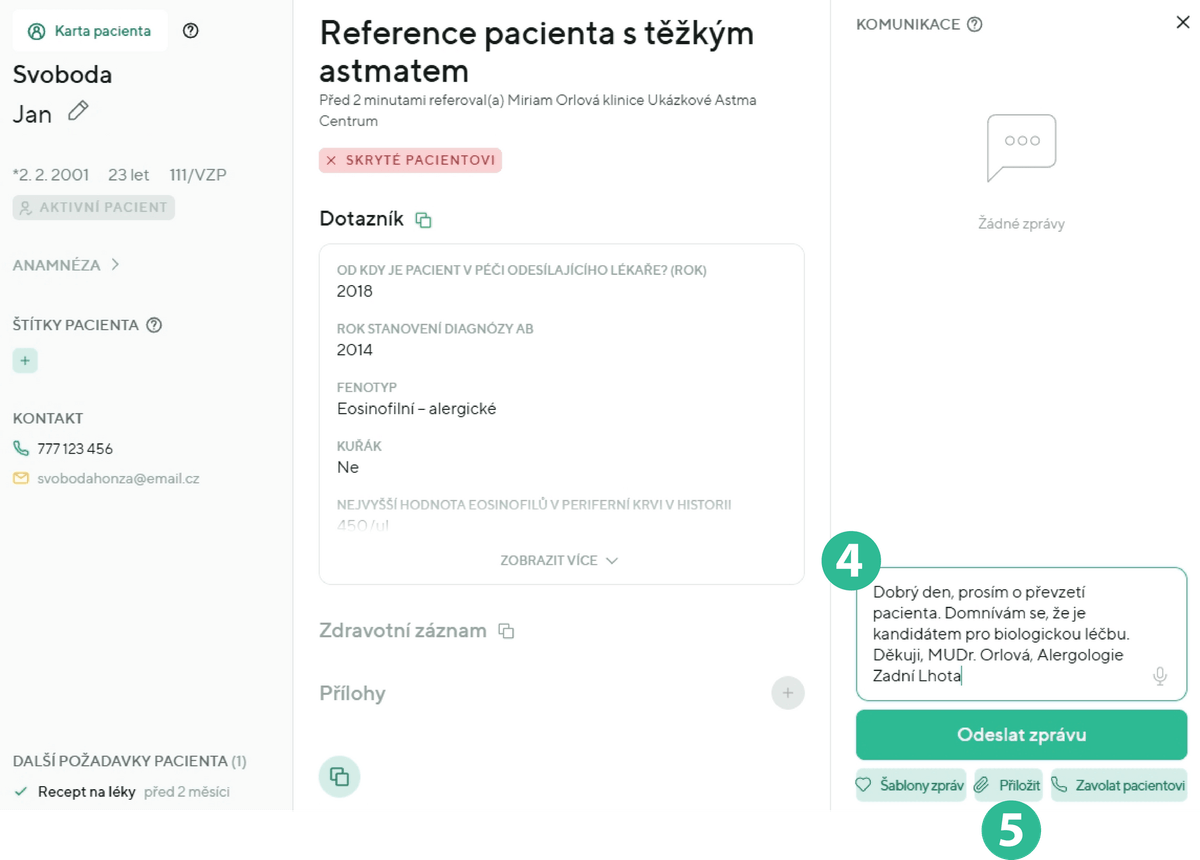
Task: Open the Karta pacienta tab
Action: click(90, 31)
